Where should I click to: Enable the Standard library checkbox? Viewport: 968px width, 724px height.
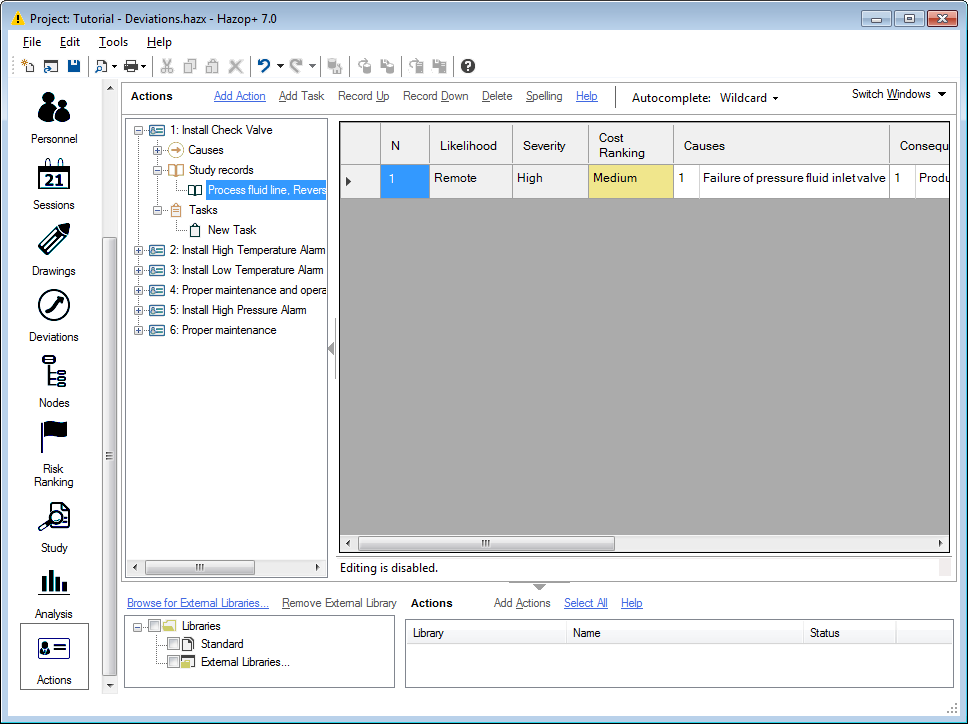[173, 644]
